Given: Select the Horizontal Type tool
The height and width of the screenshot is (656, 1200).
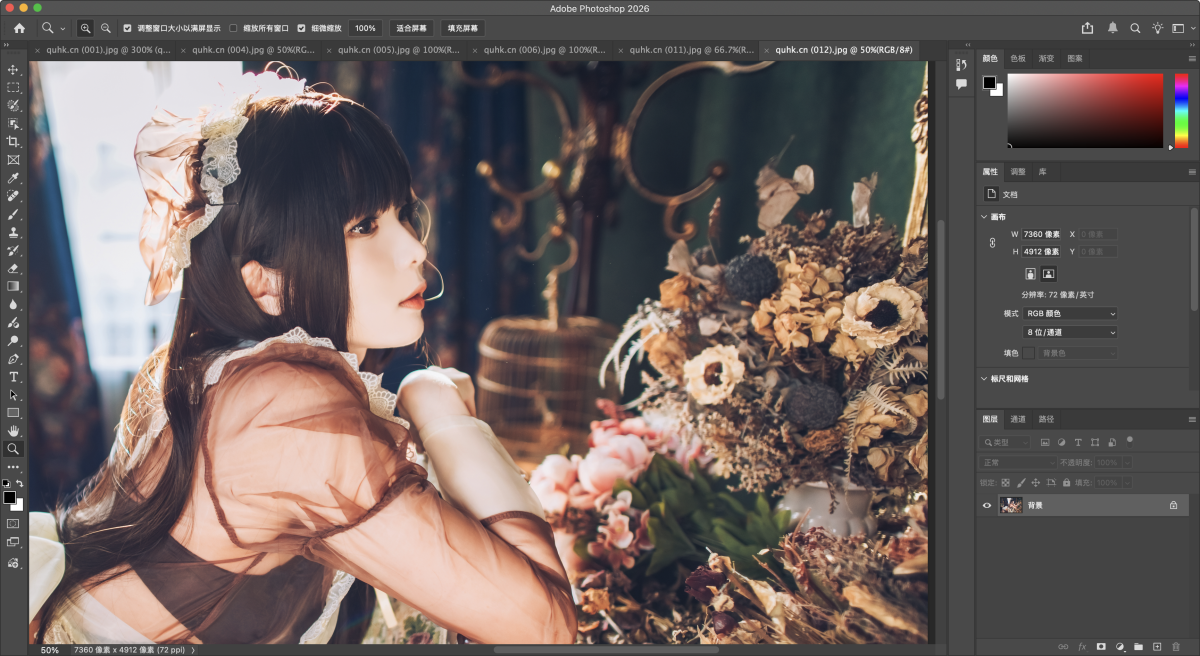Looking at the screenshot, I should pyautogui.click(x=14, y=377).
